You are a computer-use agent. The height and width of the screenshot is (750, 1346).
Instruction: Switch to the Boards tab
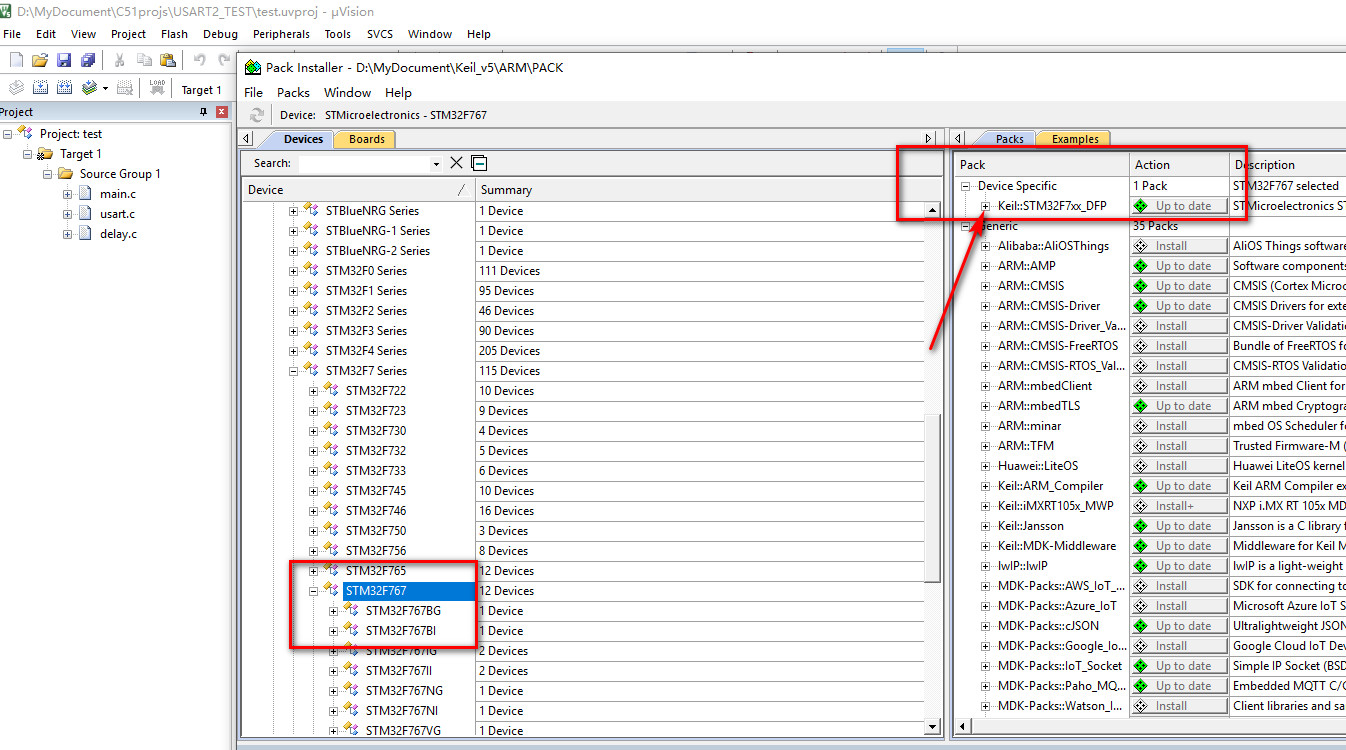tap(366, 139)
